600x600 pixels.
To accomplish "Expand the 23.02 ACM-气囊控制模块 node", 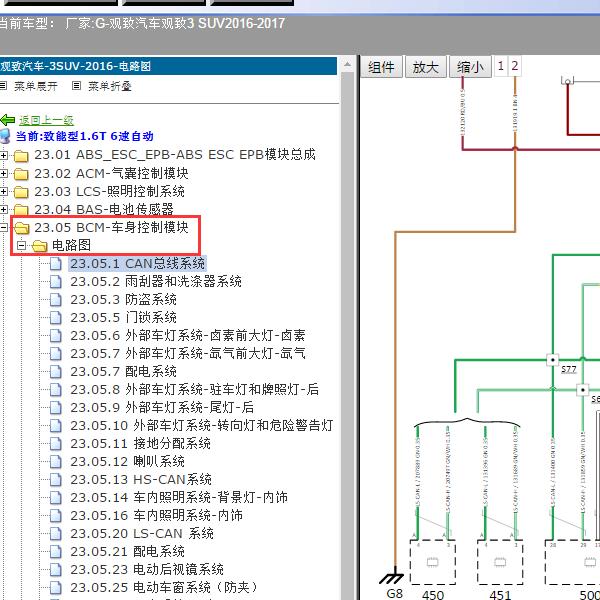I will pyautogui.click(x=3, y=174).
